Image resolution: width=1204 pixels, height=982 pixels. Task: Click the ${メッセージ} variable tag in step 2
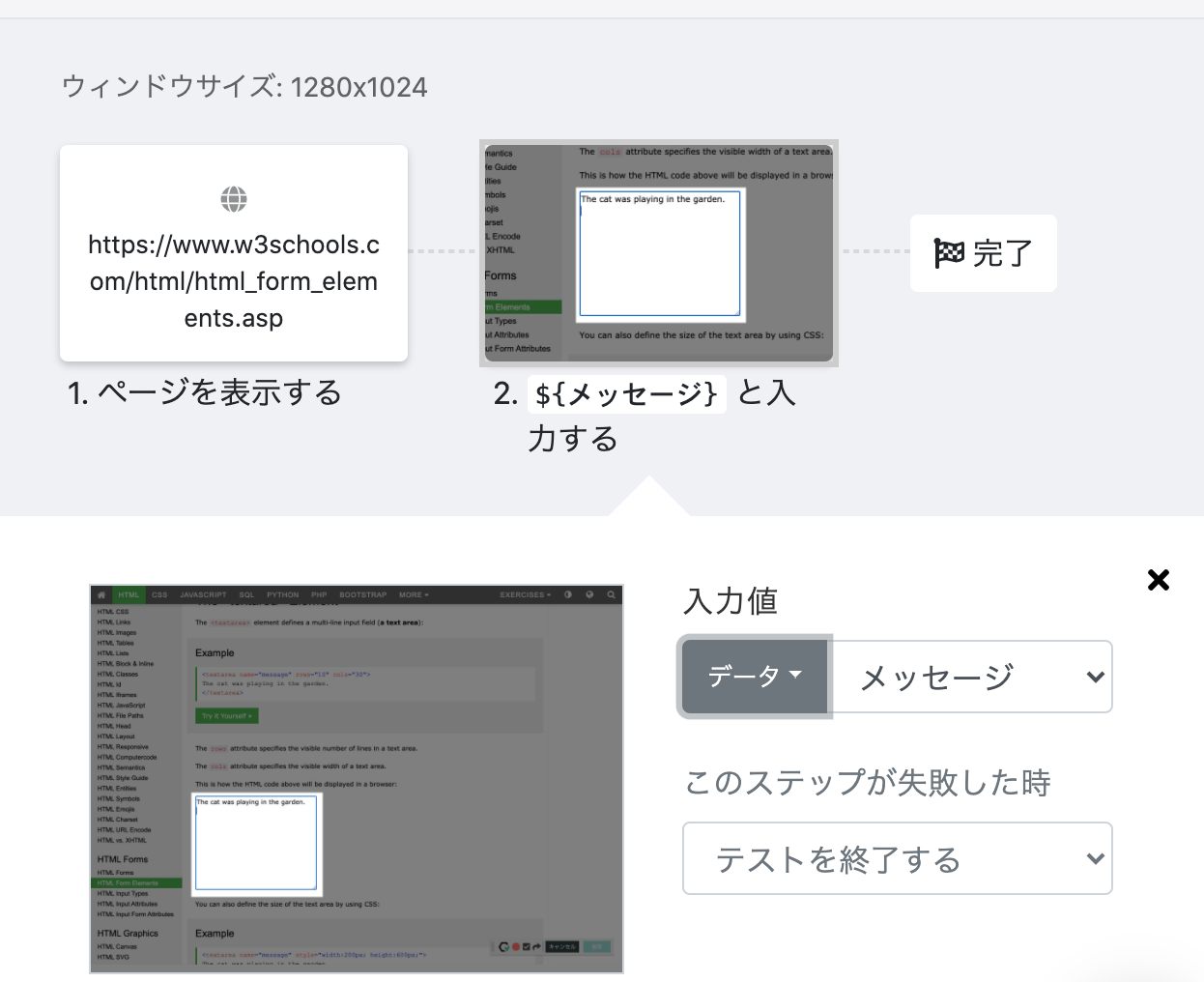click(626, 394)
